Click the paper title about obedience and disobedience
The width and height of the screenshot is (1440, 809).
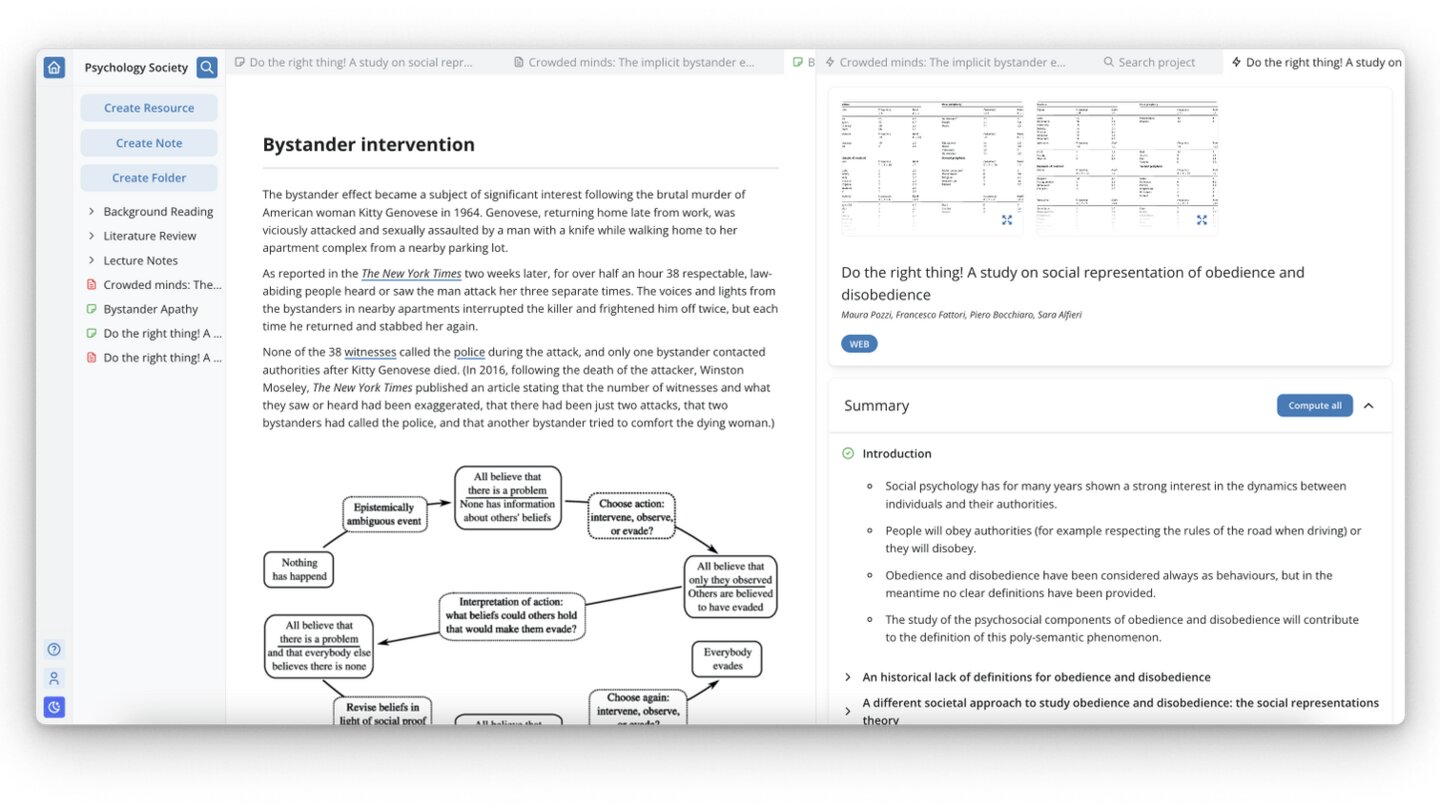1072,283
